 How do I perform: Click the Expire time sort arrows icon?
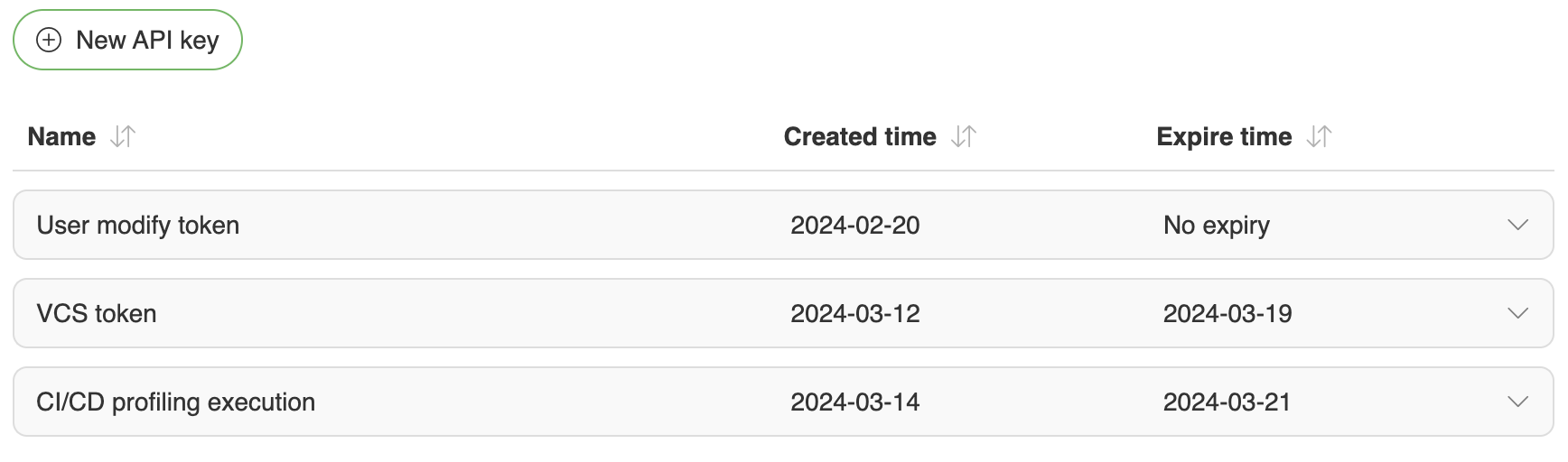coord(1319,136)
